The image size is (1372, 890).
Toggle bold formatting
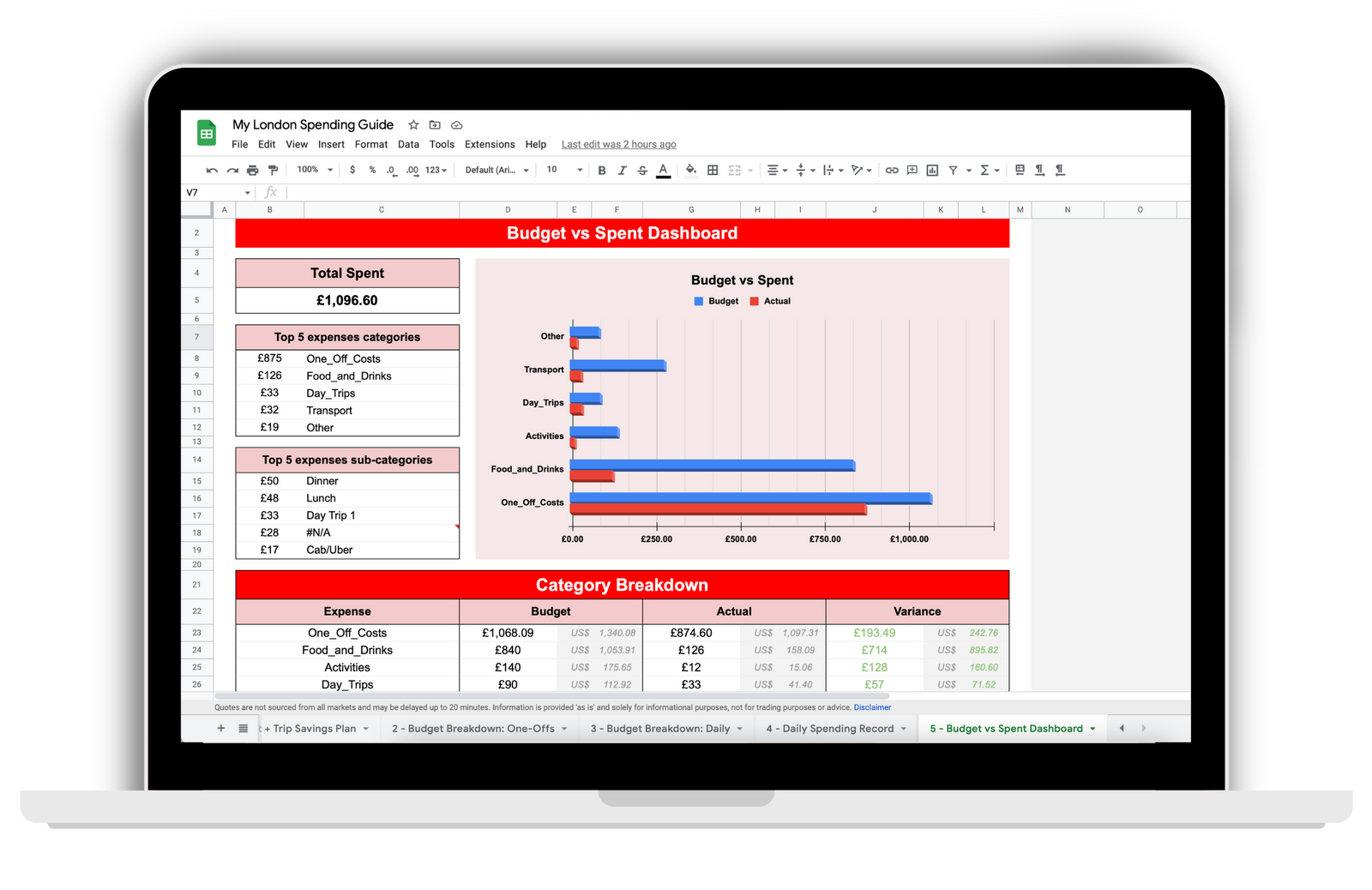point(602,171)
